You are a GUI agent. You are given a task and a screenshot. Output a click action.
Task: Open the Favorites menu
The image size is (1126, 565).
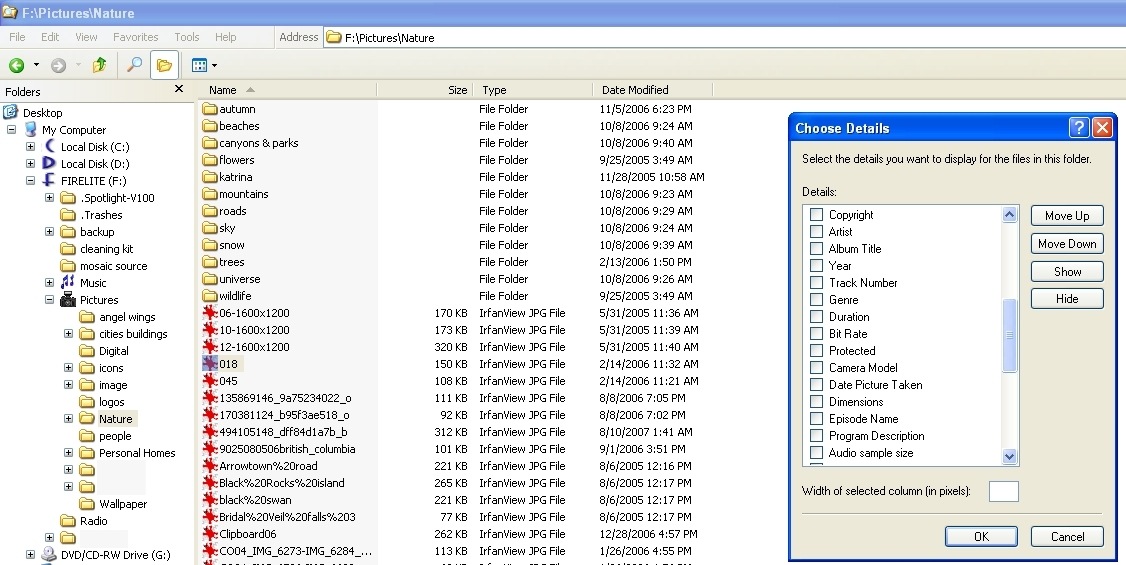tap(135, 37)
